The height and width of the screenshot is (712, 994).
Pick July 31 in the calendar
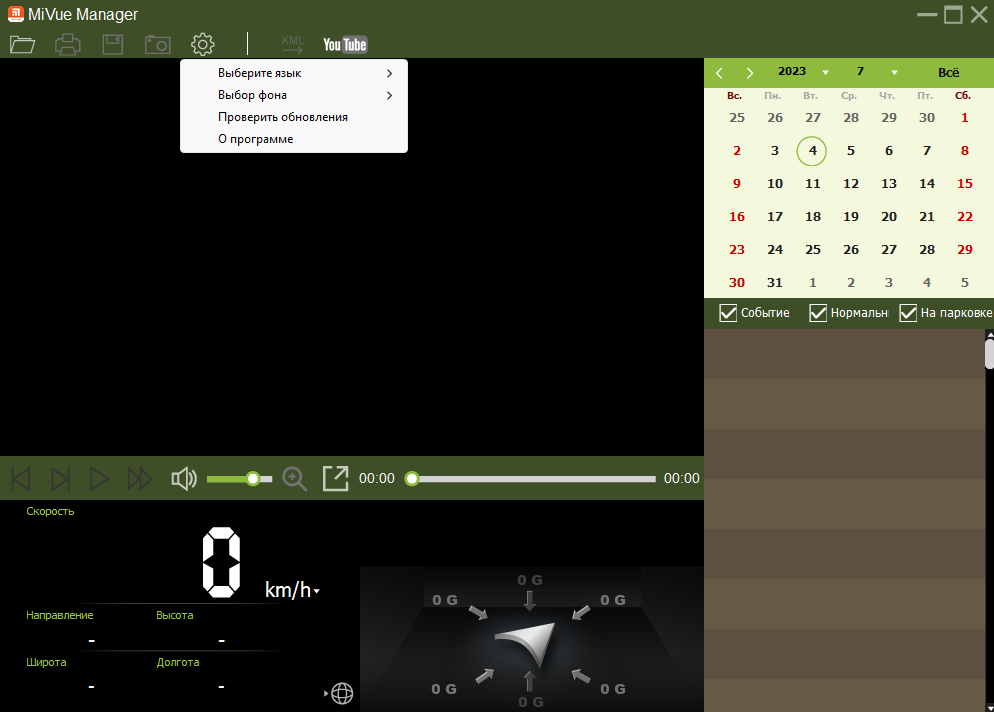(x=775, y=283)
